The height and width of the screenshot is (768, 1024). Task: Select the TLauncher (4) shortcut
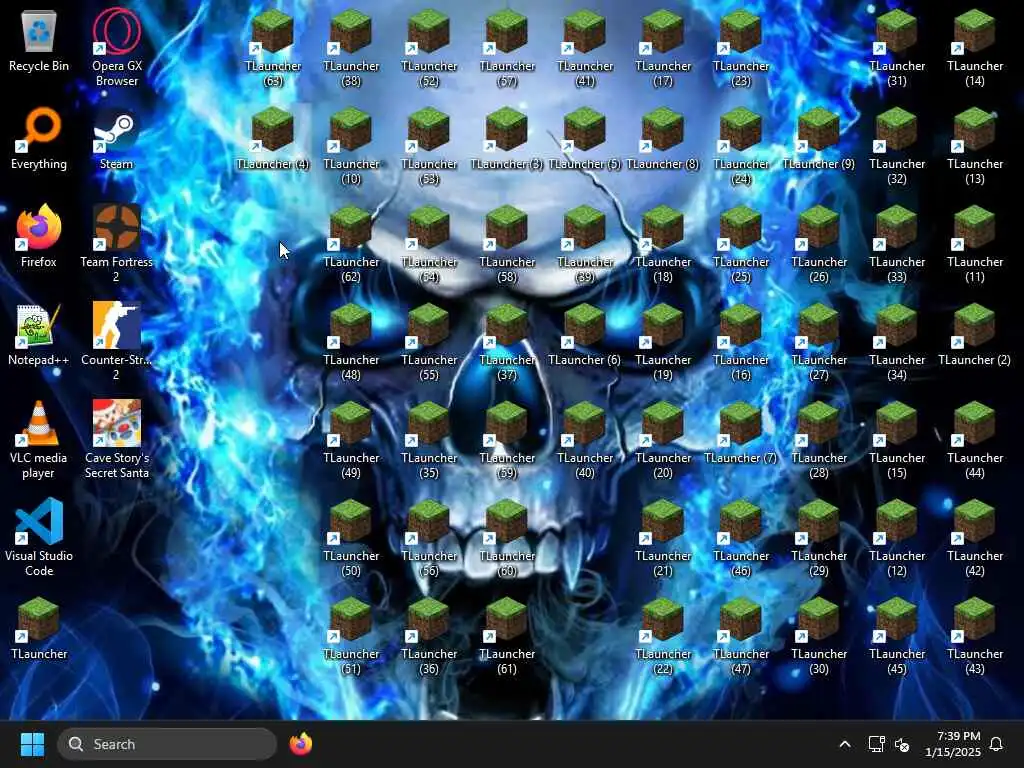pos(272,139)
